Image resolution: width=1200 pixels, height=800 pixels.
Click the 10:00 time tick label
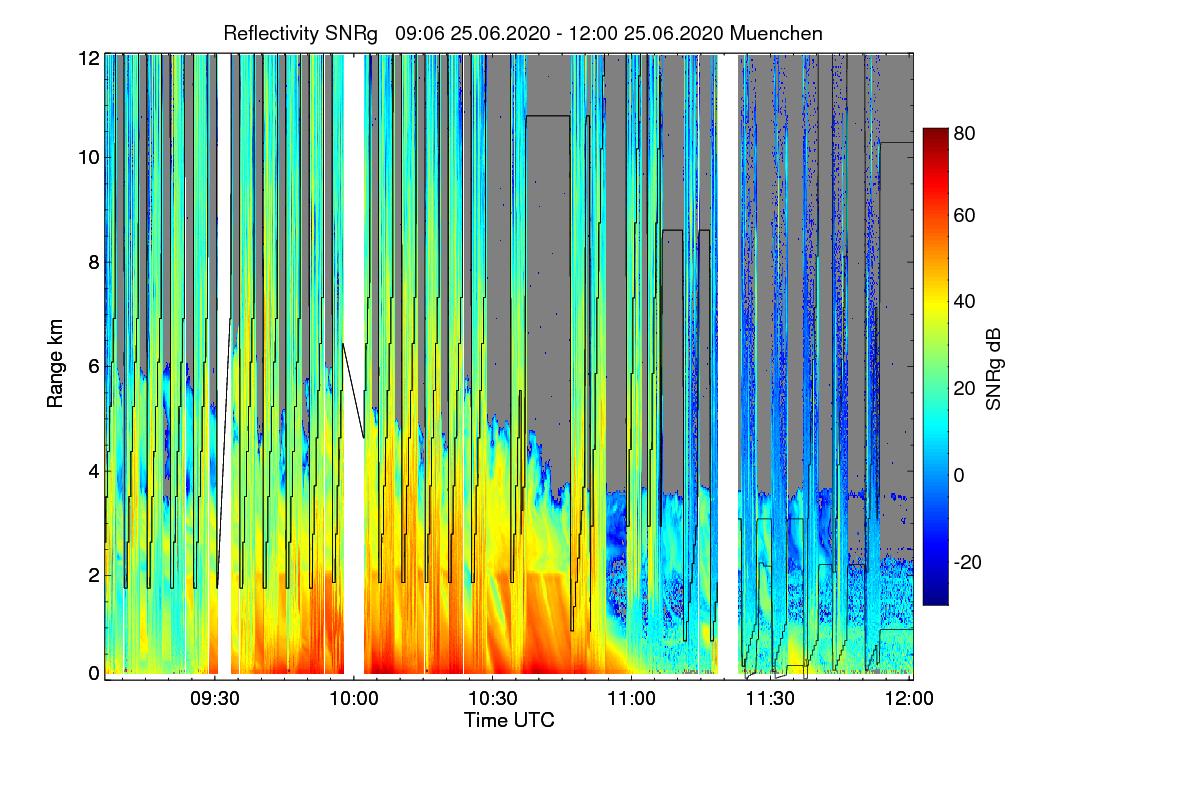click(354, 699)
